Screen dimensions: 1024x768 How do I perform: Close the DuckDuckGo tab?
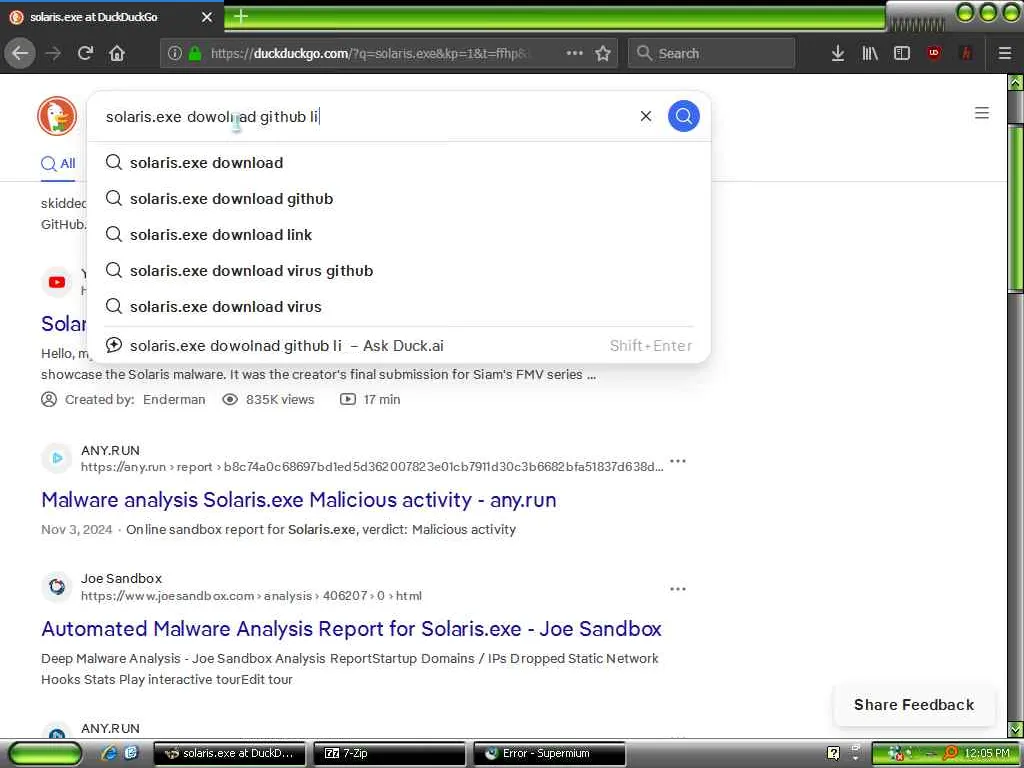(x=207, y=17)
